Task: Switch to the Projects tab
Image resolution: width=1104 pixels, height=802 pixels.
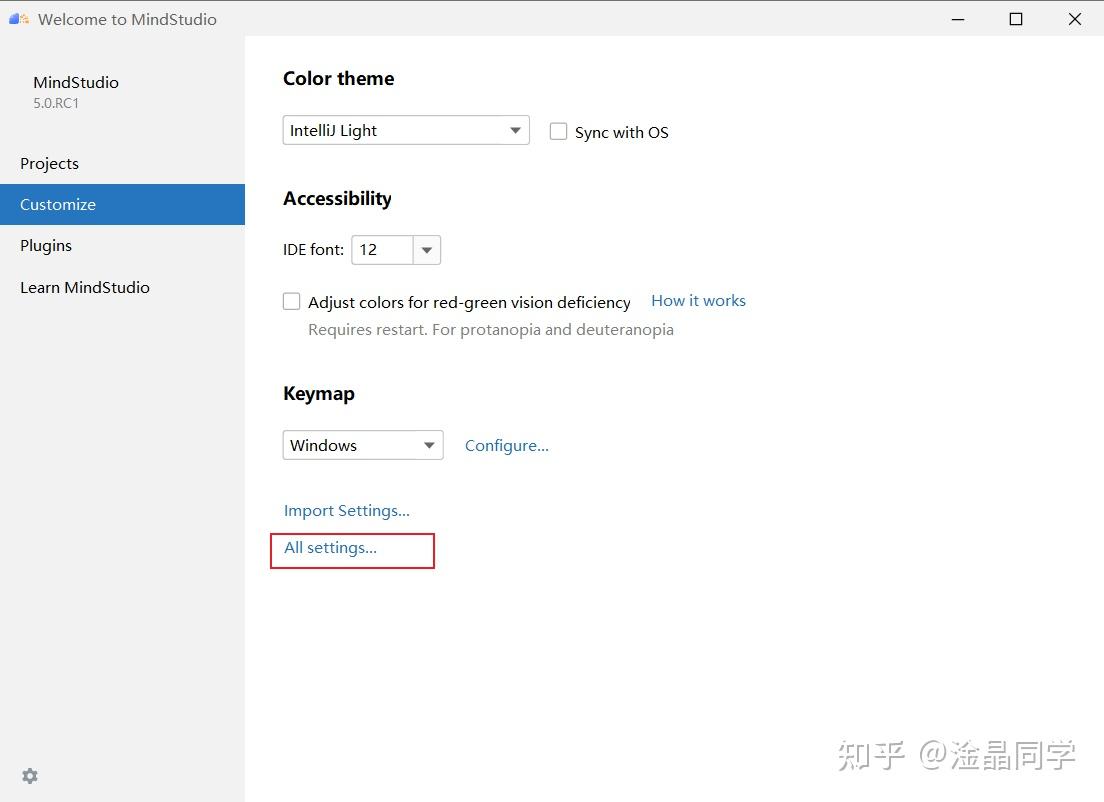Action: pos(49,163)
